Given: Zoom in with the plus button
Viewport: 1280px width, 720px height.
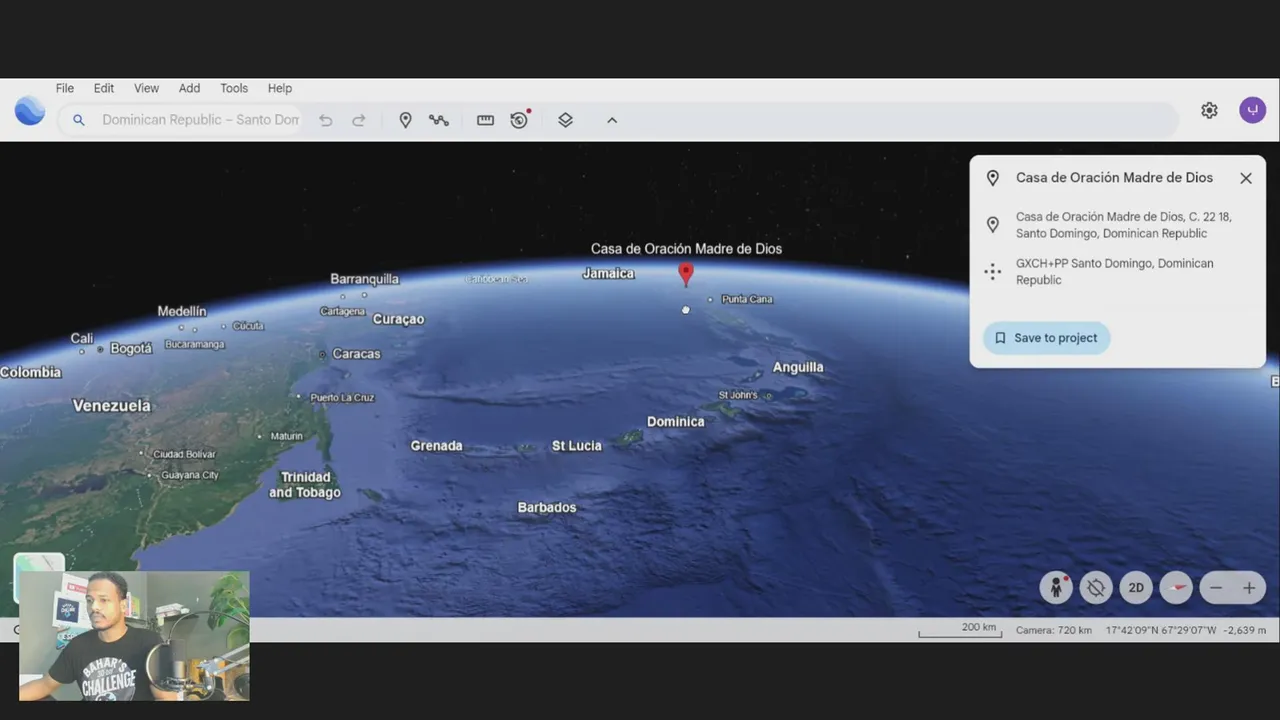Looking at the screenshot, I should click(1249, 588).
